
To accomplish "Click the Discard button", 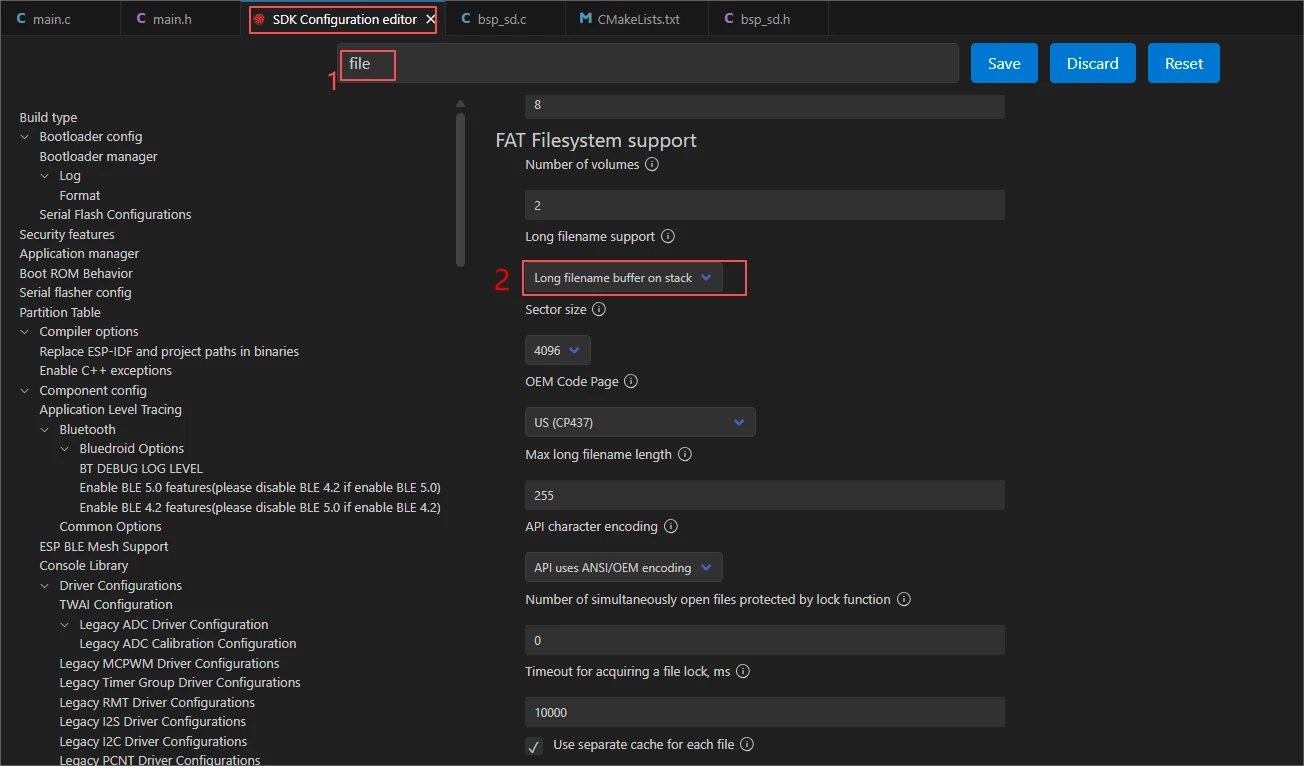I will tap(1092, 63).
